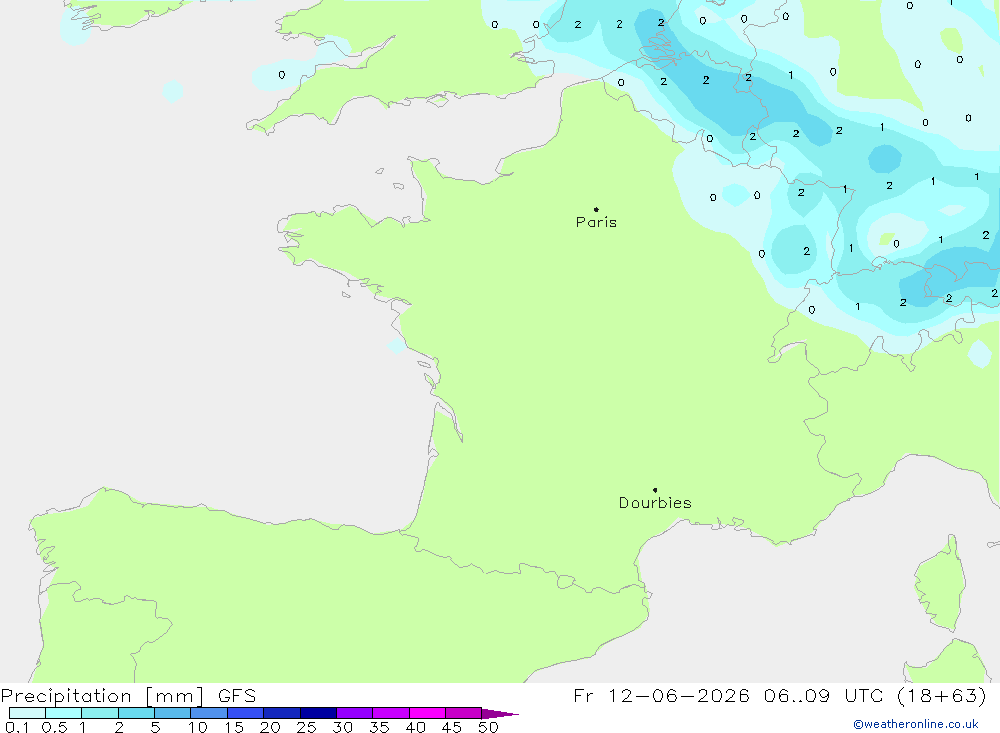Click the legend label '10'
This screenshot has height=733, width=1000.
[198, 727]
